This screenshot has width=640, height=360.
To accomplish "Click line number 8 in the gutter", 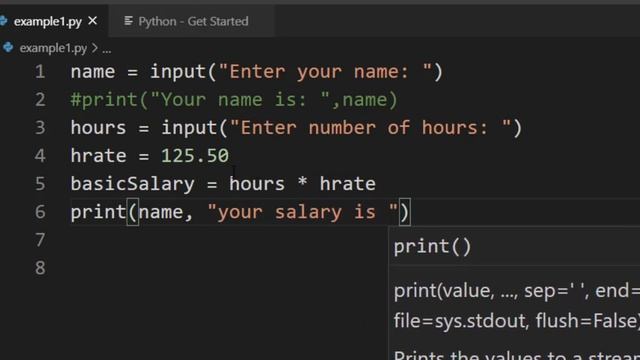I will pyautogui.click(x=40, y=268).
